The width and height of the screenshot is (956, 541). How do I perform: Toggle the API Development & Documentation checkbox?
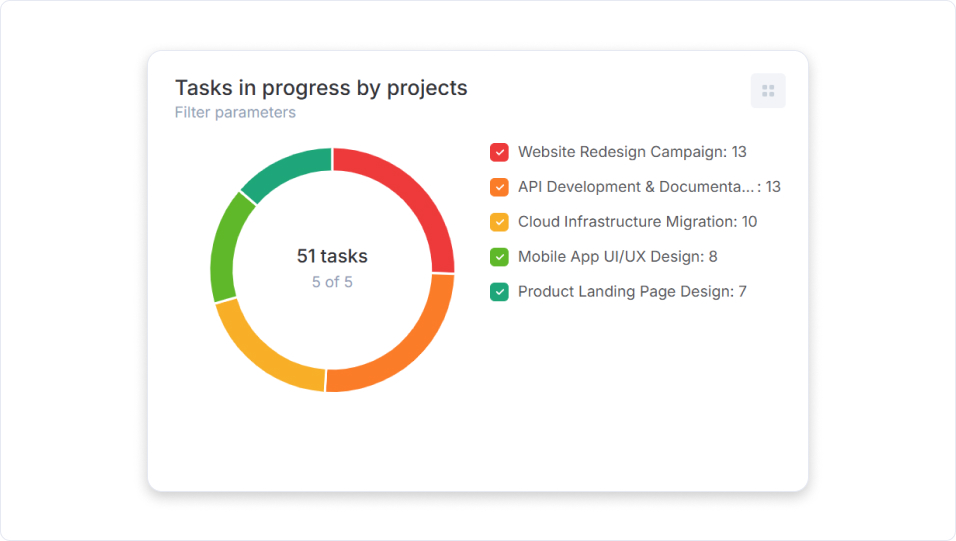point(500,187)
